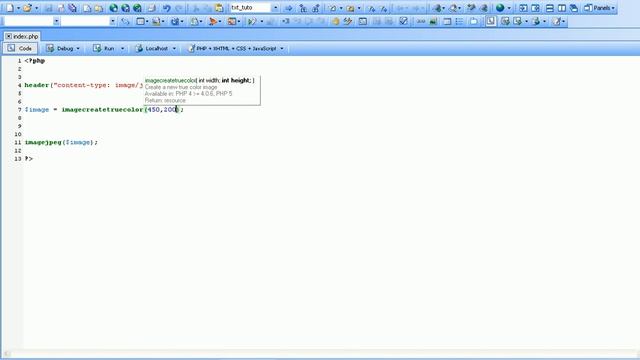Image resolution: width=640 pixels, height=360 pixels.
Task: Click the '?>' closing tag on line 13
Action: point(29,159)
